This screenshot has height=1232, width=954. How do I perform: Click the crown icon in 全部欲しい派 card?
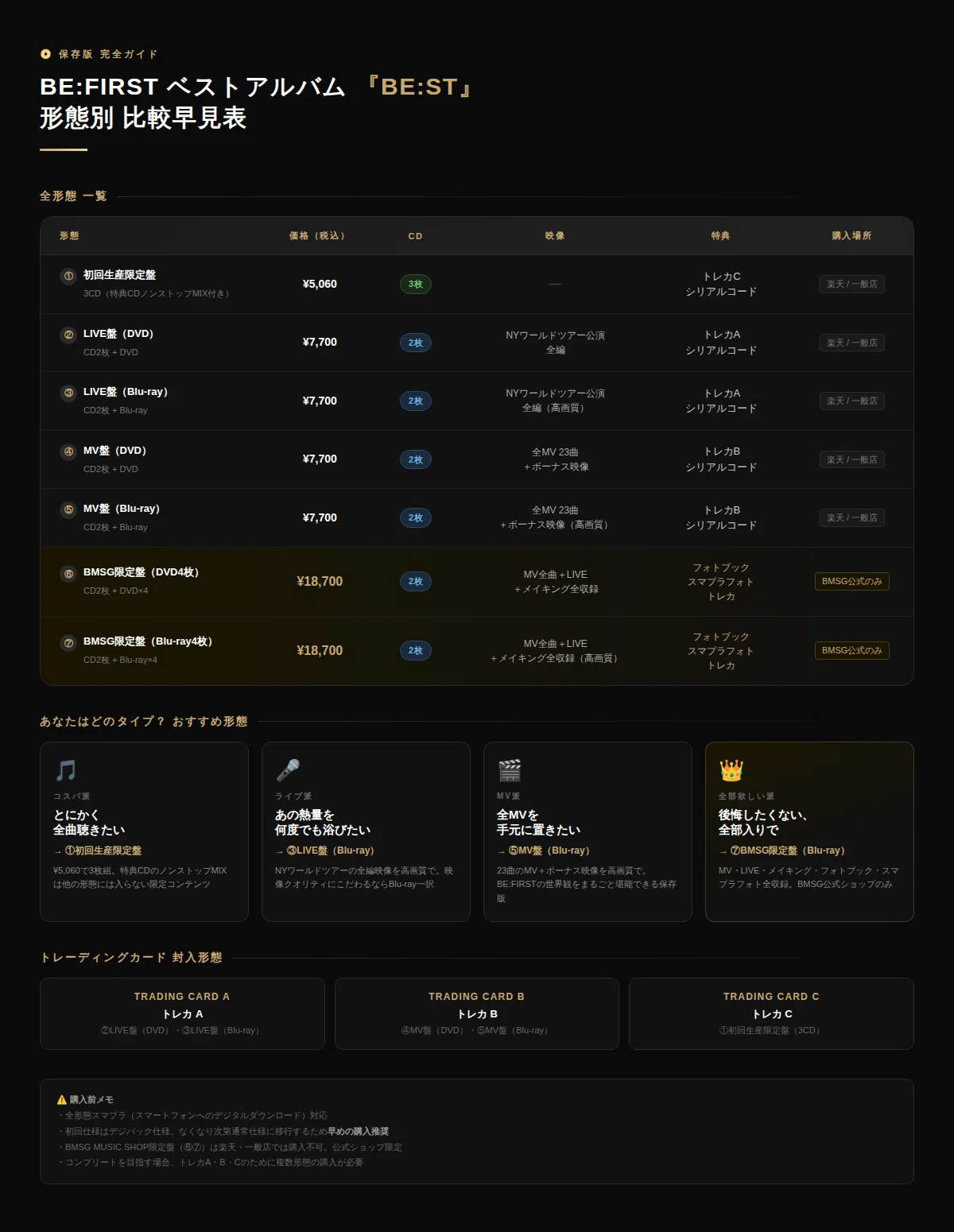click(x=731, y=770)
